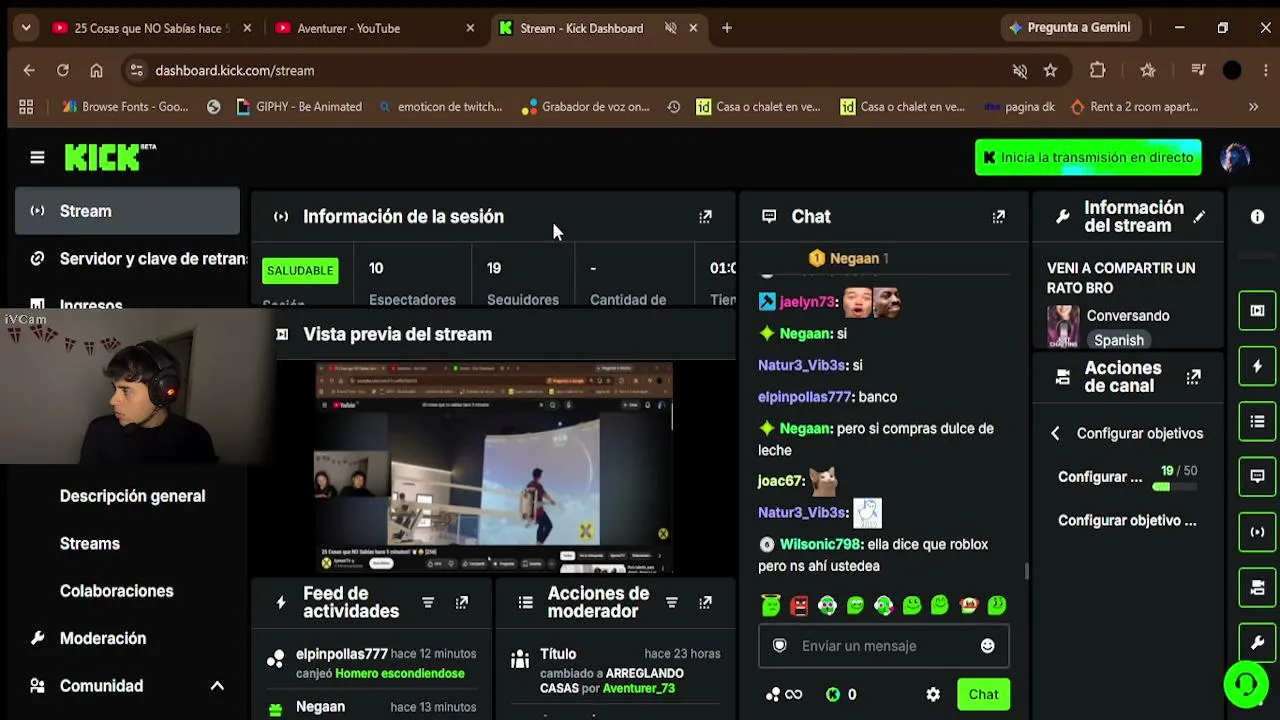Open the Homero escondiendose reward link
The height and width of the screenshot is (720, 1280).
[400, 673]
